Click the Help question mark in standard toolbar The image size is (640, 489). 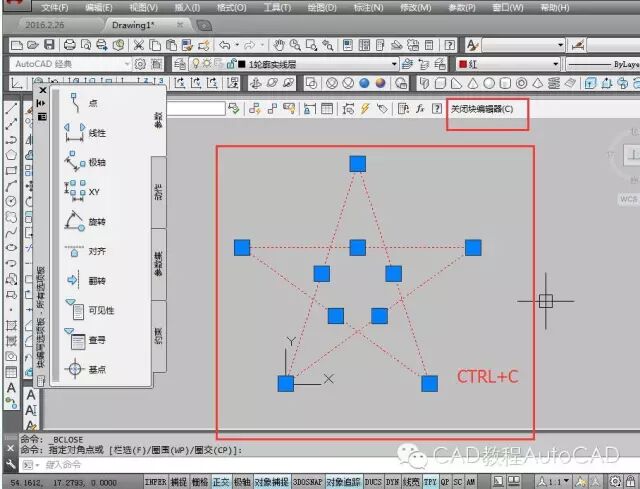point(449,45)
